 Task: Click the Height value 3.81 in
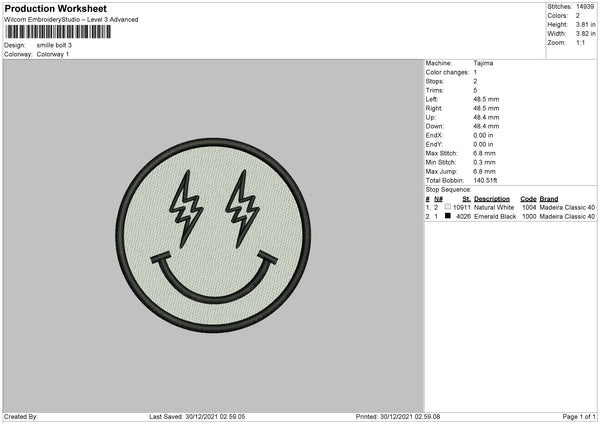[x=585, y=24]
